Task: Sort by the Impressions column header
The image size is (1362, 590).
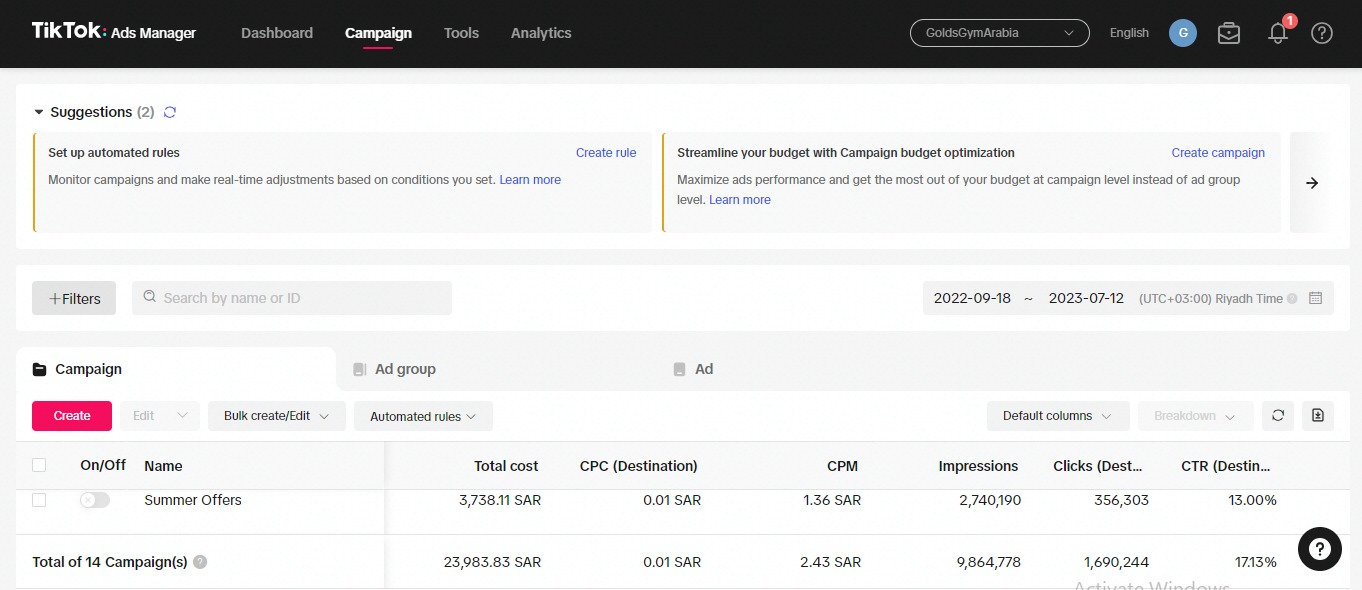Action: [x=978, y=466]
